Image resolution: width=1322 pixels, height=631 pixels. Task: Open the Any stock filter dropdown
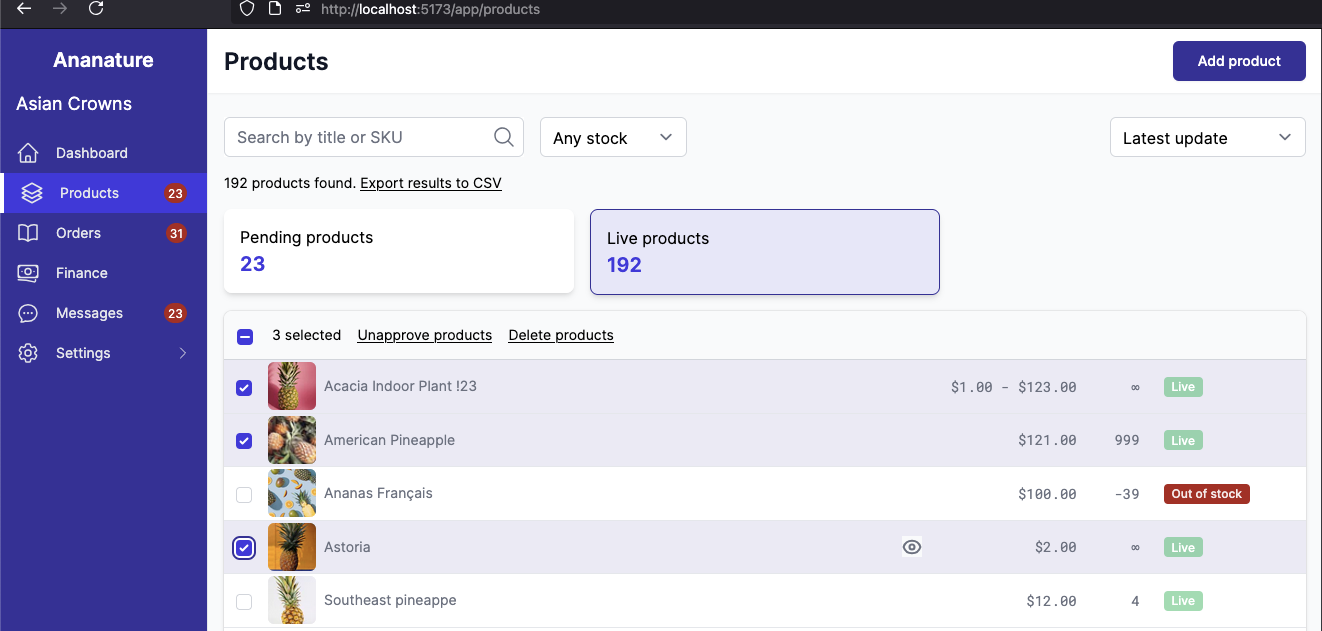(x=612, y=136)
